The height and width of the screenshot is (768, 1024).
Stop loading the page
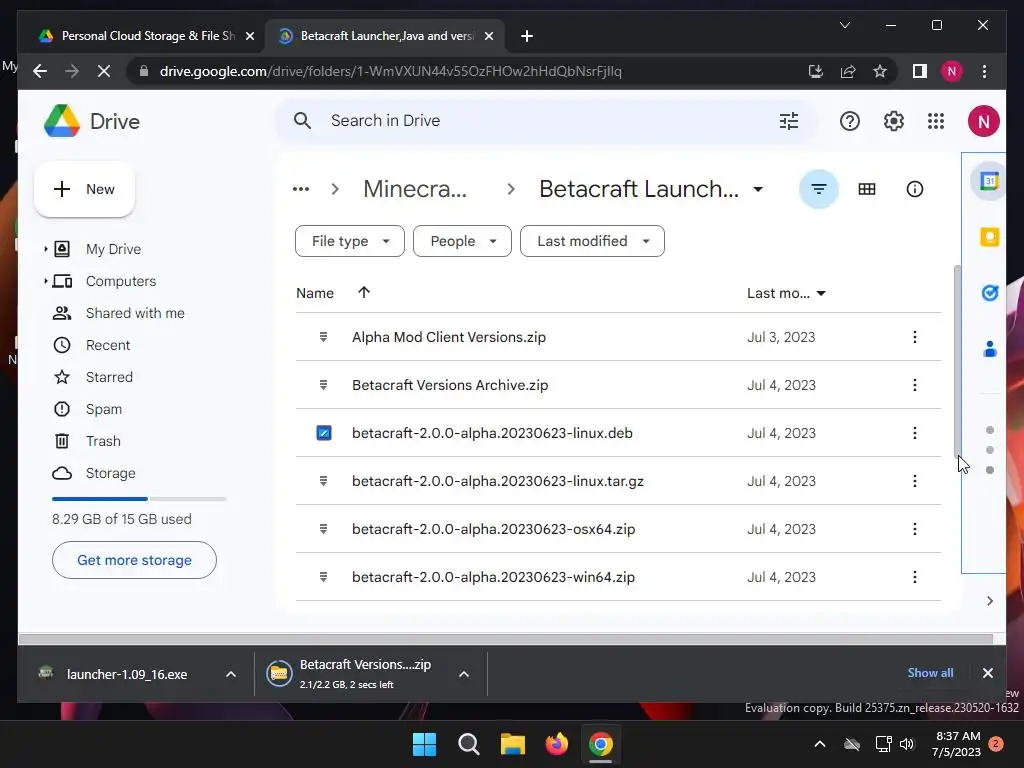(x=104, y=71)
